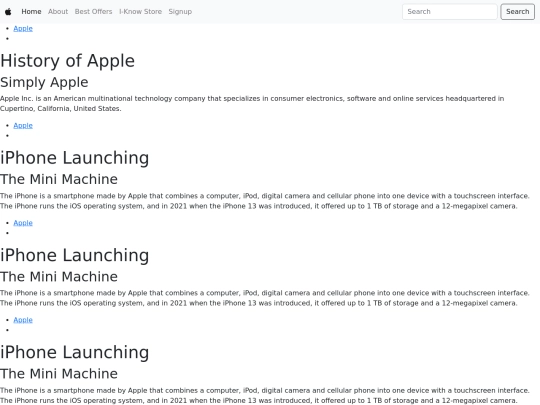Select the Simply Apple subheading

[x=44, y=82]
